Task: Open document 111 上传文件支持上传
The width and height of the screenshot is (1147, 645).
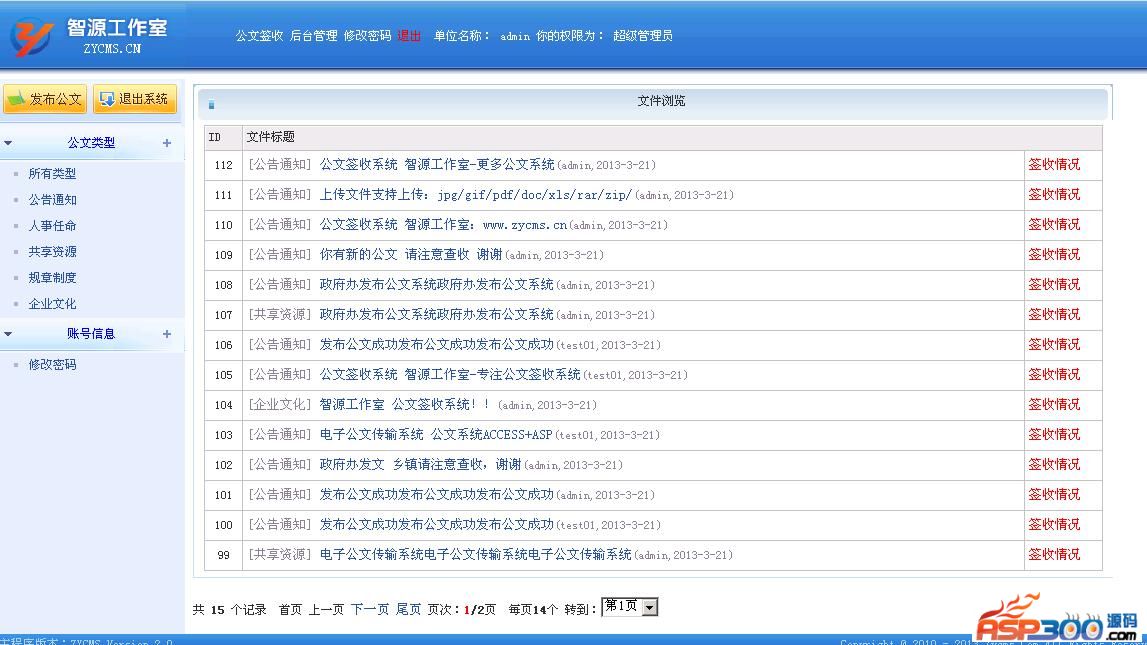Action: [475, 195]
